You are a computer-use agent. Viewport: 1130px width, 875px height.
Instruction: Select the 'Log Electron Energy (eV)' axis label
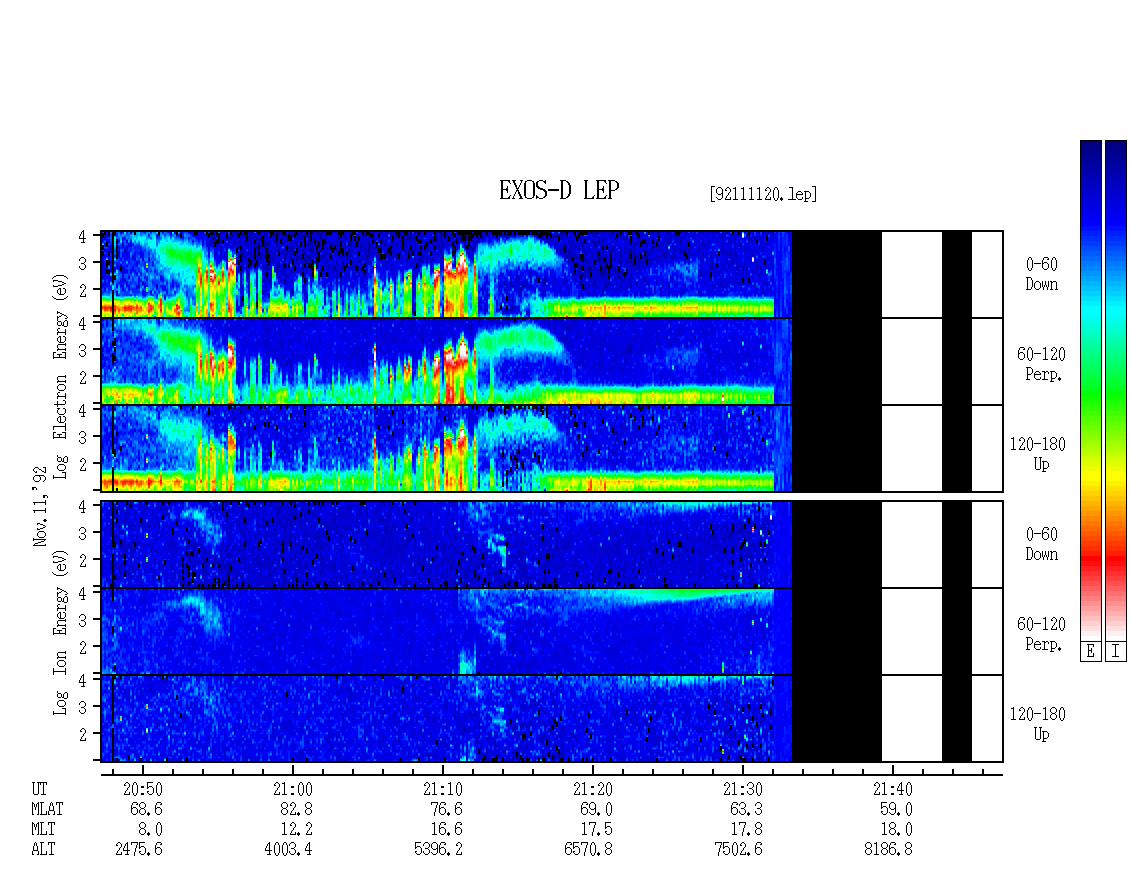(61, 376)
